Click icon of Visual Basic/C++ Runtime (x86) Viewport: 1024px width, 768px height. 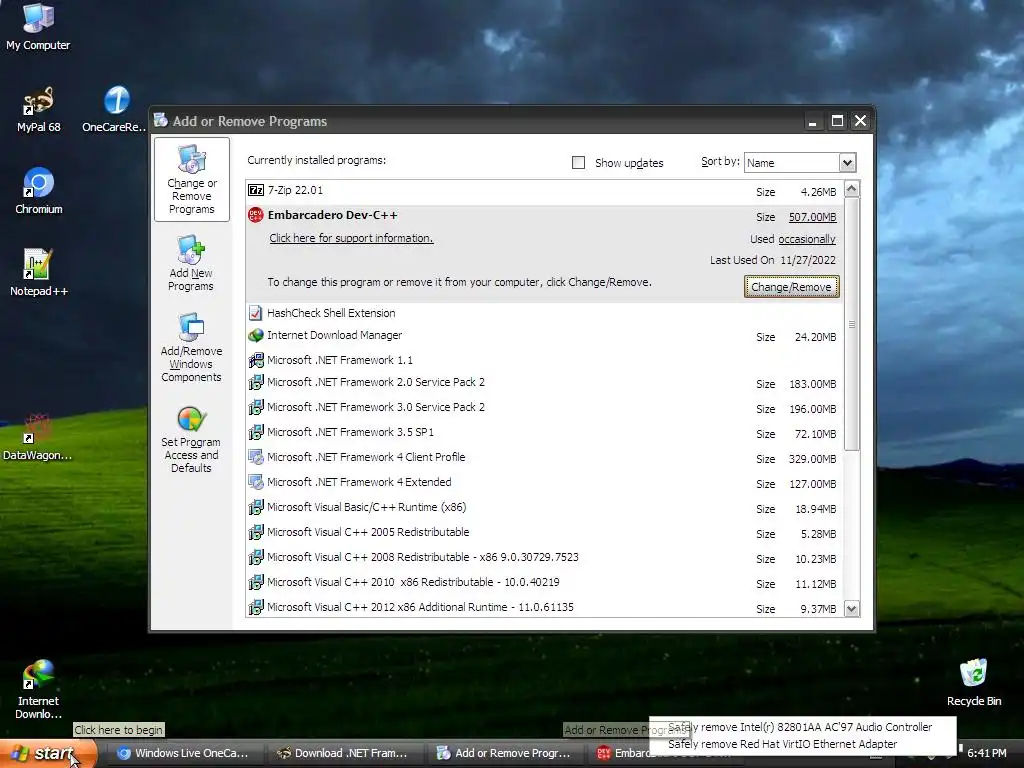pos(256,507)
